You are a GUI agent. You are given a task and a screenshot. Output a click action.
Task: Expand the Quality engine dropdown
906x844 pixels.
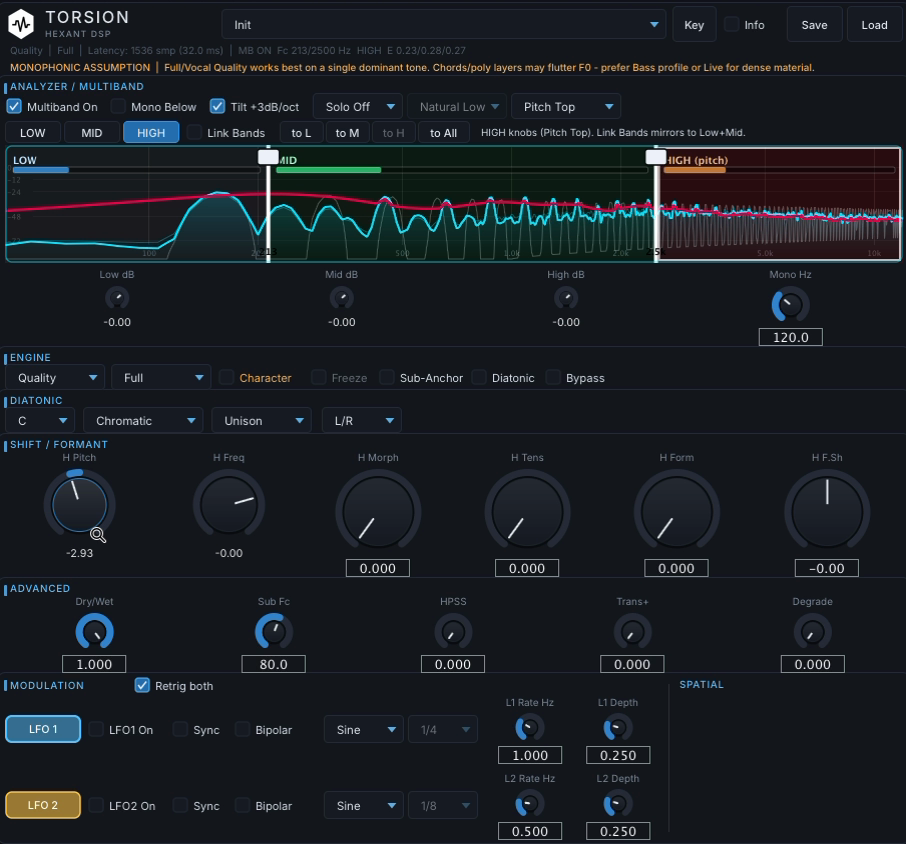click(x=55, y=378)
